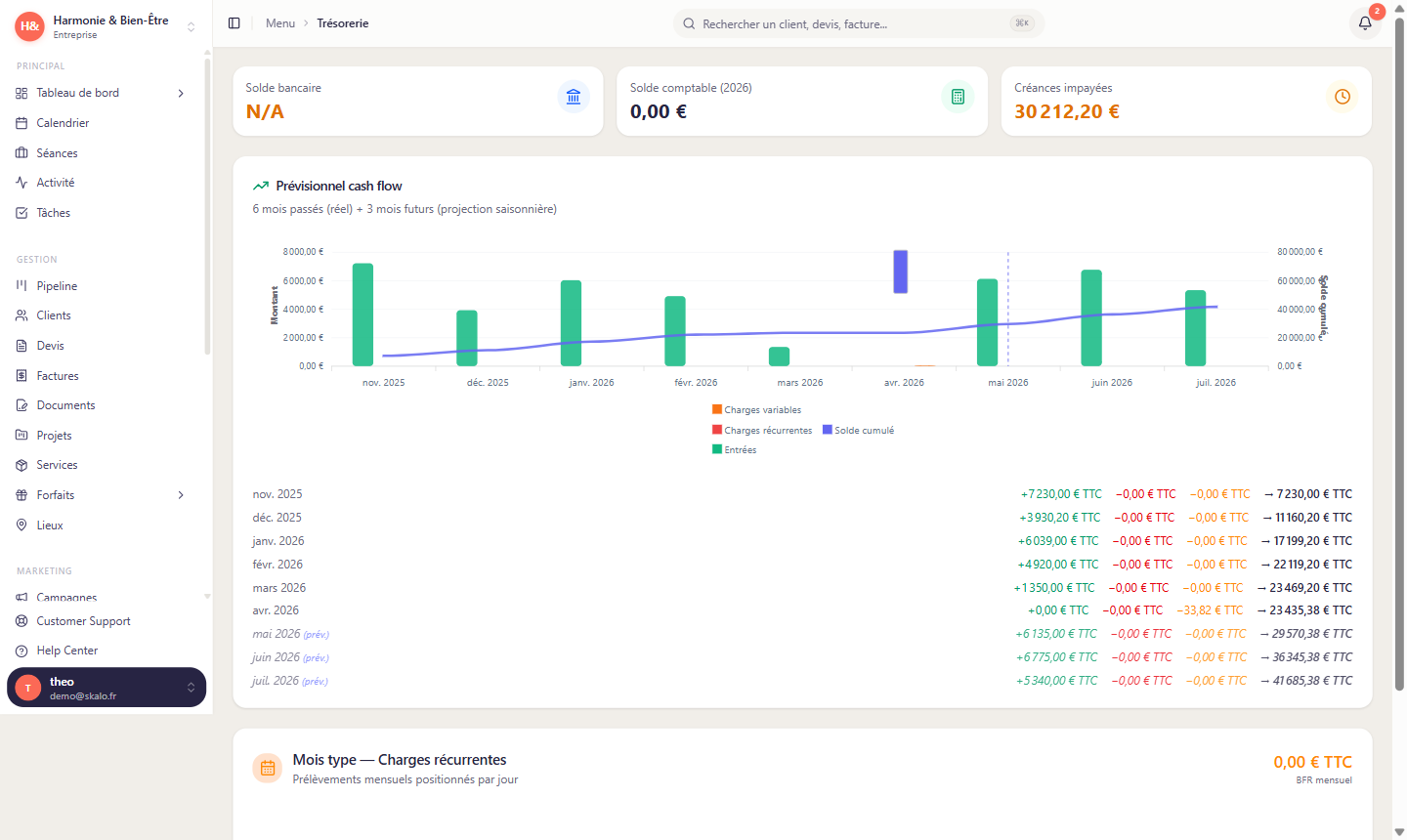Open the Harmonie & Bien-Être company switcher
The width and height of the screenshot is (1407, 840).
pyautogui.click(x=106, y=26)
